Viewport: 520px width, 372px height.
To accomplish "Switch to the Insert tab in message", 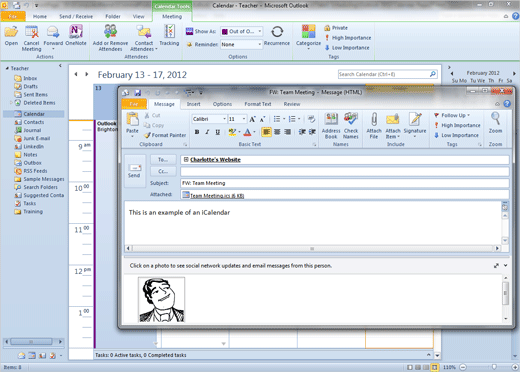I will tap(194, 104).
